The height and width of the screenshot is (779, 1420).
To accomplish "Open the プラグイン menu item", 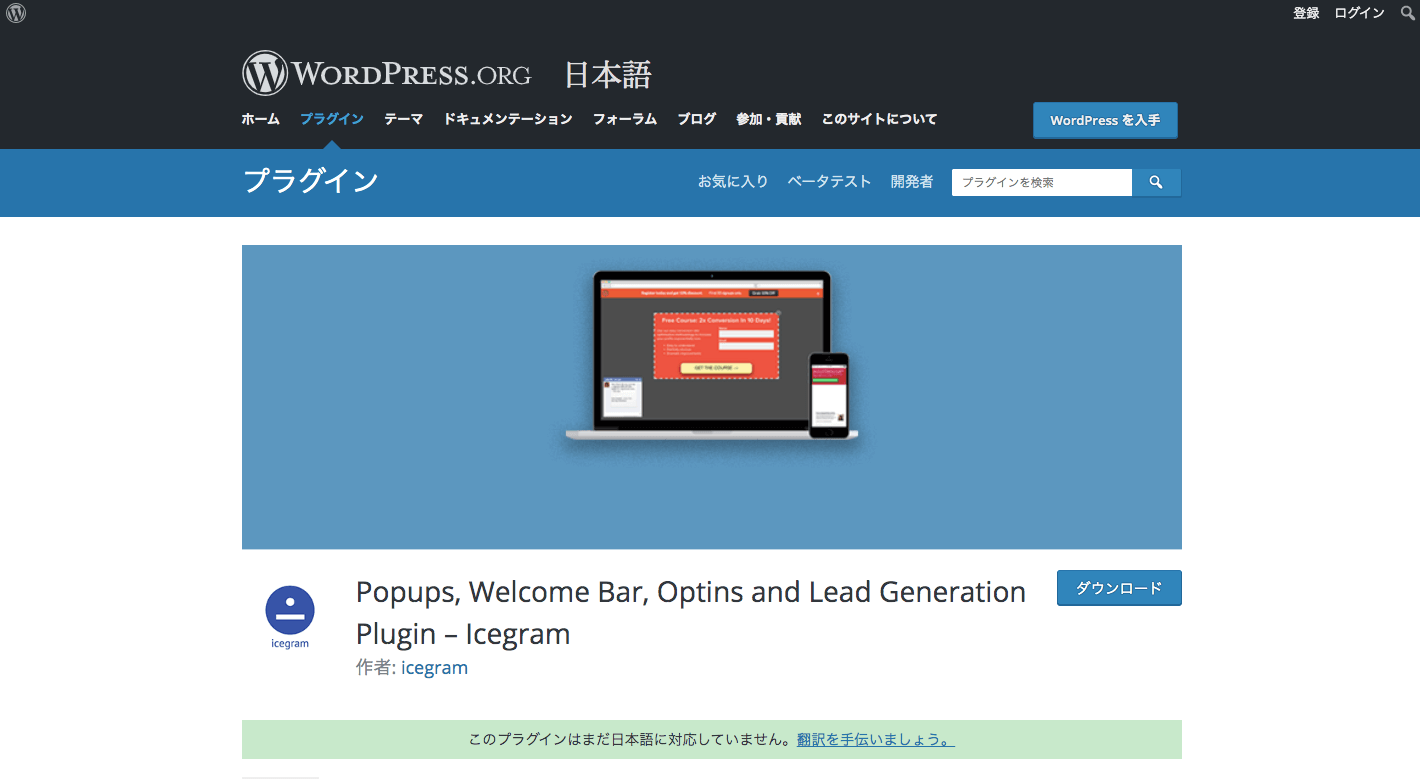I will click(332, 119).
